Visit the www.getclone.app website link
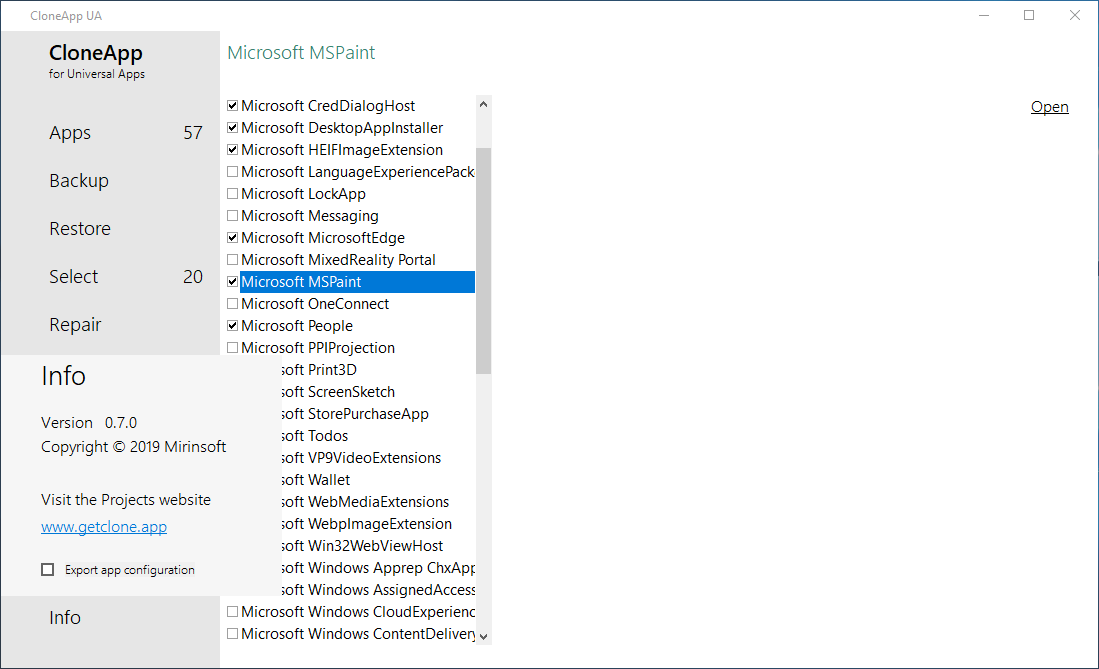Viewport: 1099px width, 669px height. coord(104,527)
